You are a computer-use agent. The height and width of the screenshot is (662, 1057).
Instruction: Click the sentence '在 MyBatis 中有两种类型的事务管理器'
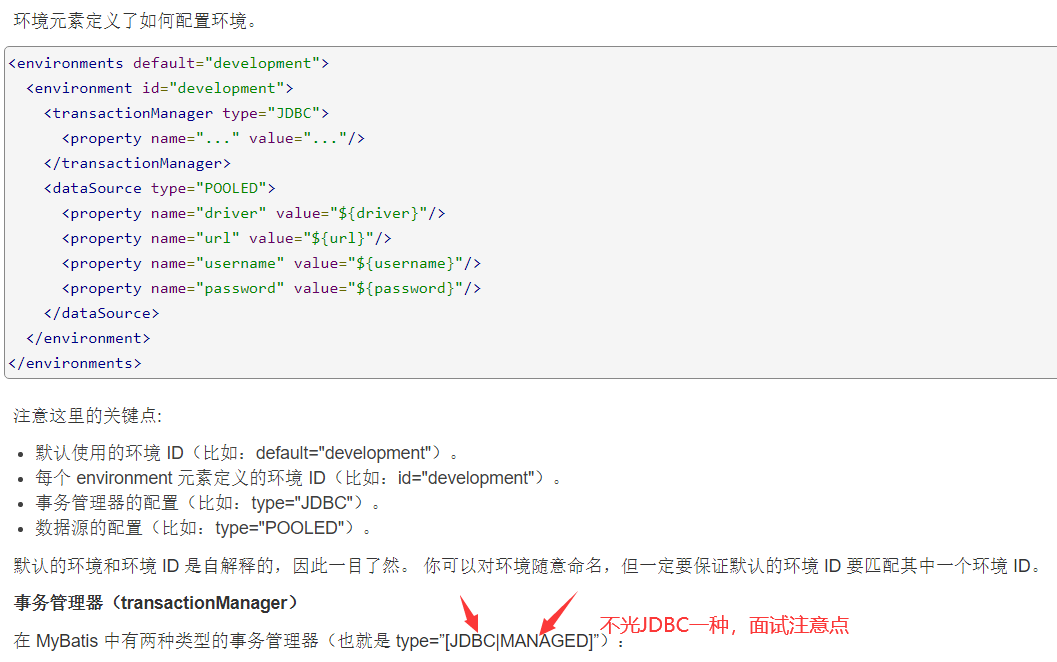(x=319, y=640)
